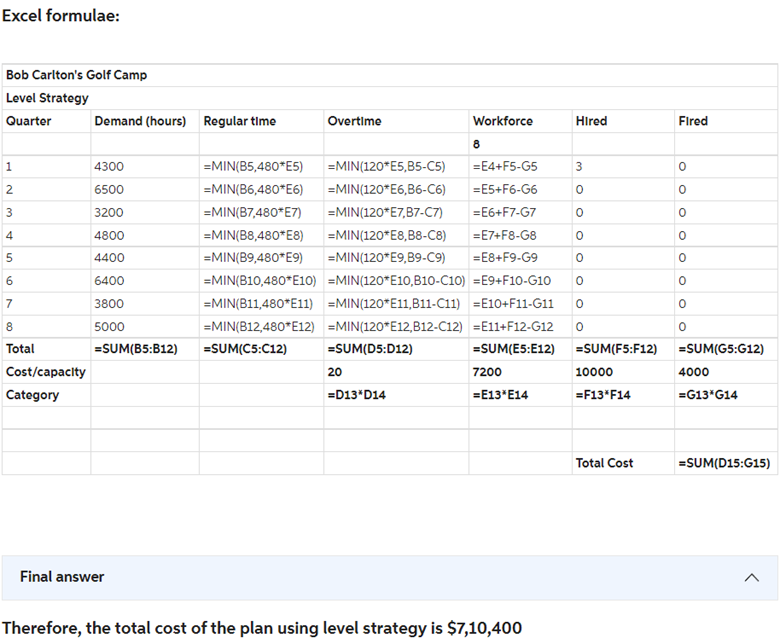The image size is (780, 644).
Task: Click the Cost/capacity row label
Action: [46, 372]
